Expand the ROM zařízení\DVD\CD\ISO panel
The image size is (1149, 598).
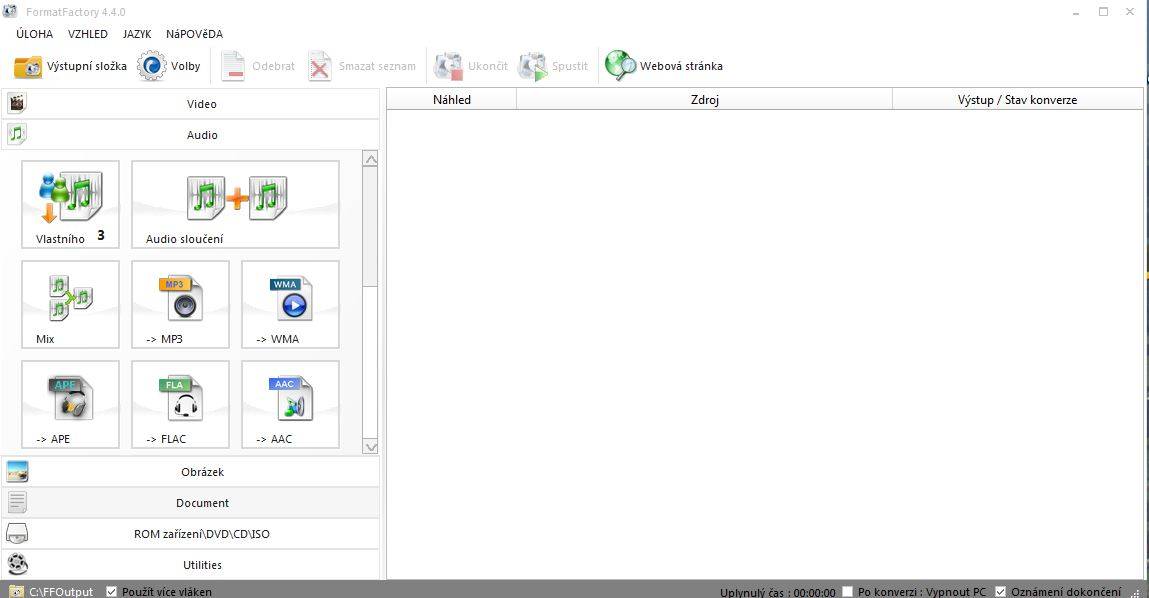191,534
